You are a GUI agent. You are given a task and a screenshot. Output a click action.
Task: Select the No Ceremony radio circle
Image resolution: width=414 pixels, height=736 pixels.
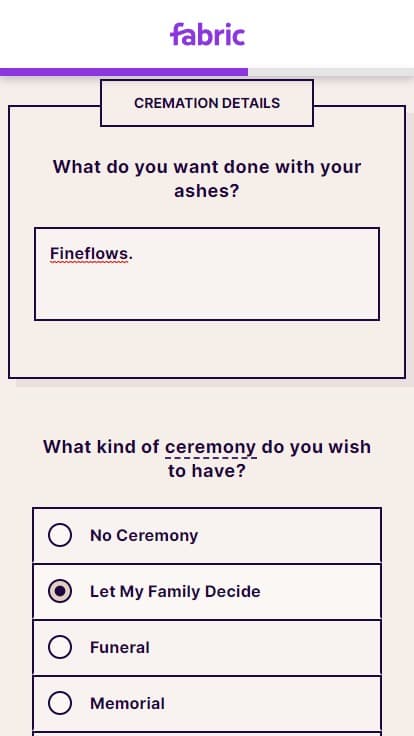click(60, 535)
